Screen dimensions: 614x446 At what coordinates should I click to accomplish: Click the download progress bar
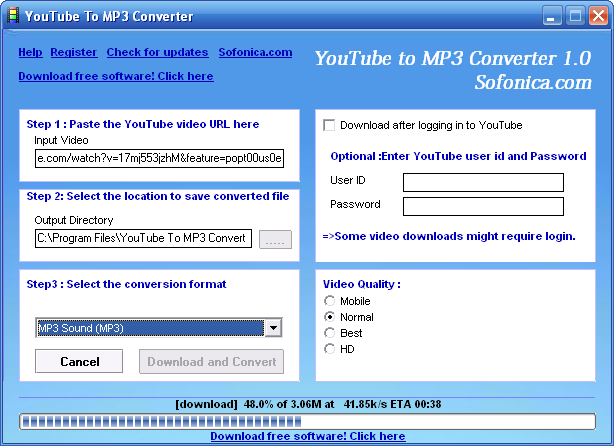click(307, 422)
